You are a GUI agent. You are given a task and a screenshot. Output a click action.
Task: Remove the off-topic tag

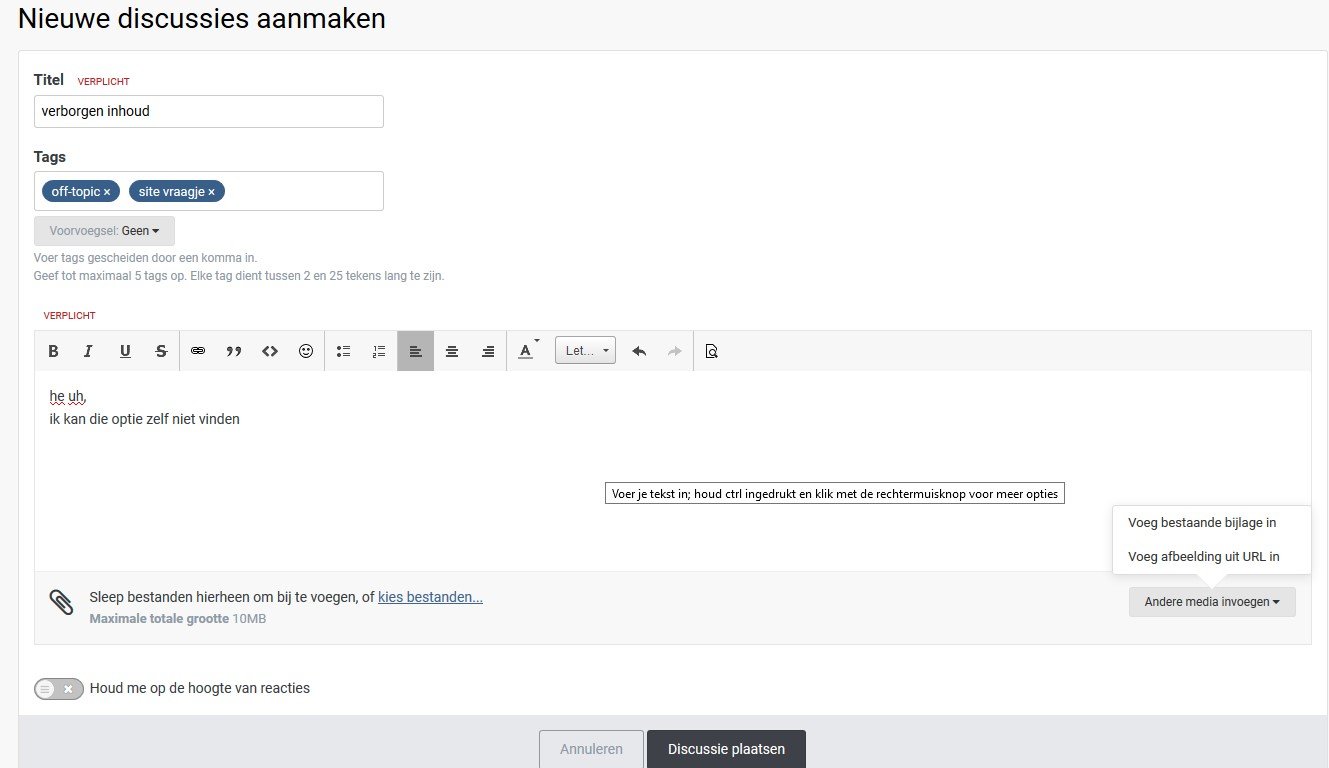point(107,191)
